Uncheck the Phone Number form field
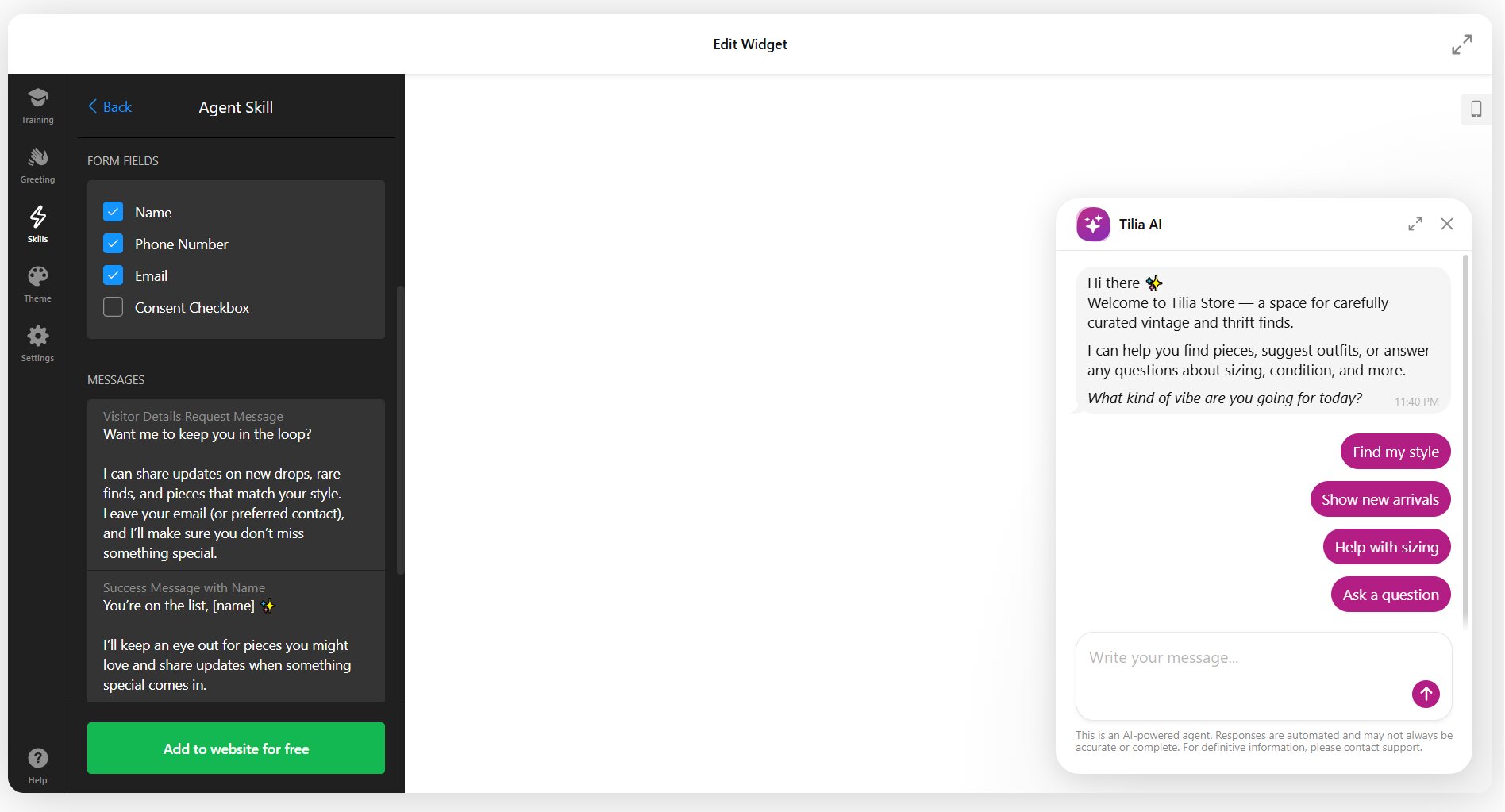 114,244
